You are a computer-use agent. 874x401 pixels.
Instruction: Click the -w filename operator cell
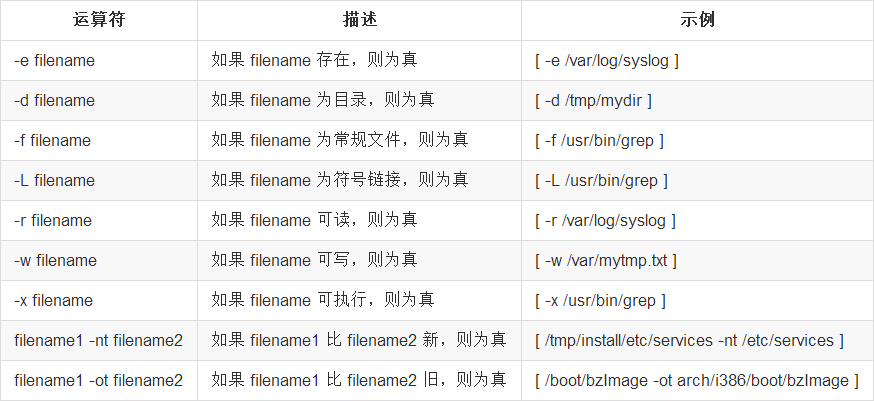(x=55, y=260)
